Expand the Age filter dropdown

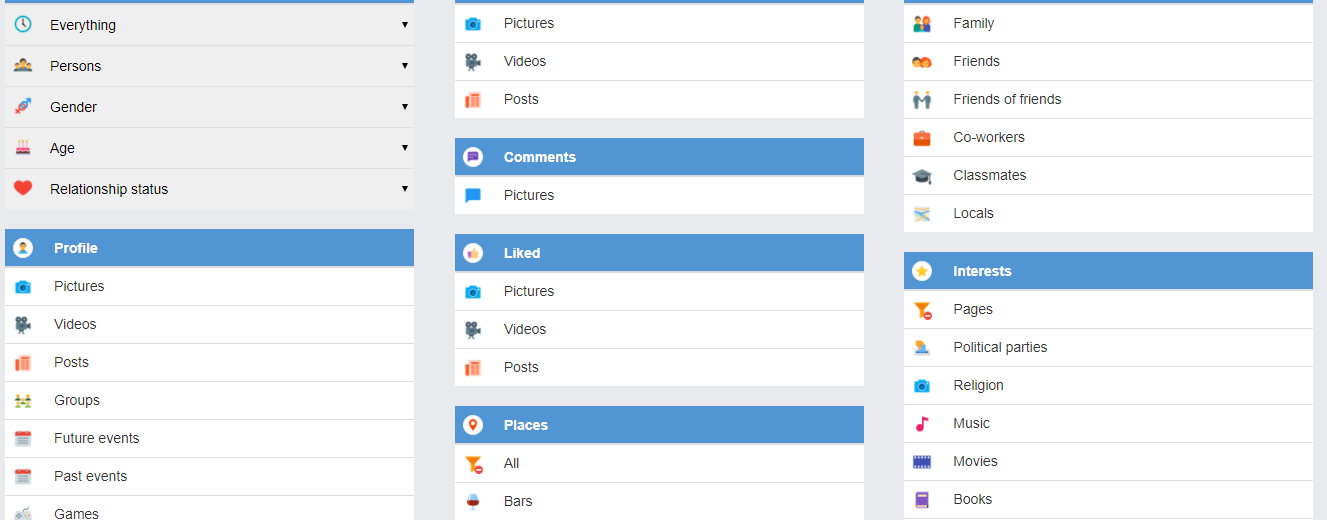405,148
